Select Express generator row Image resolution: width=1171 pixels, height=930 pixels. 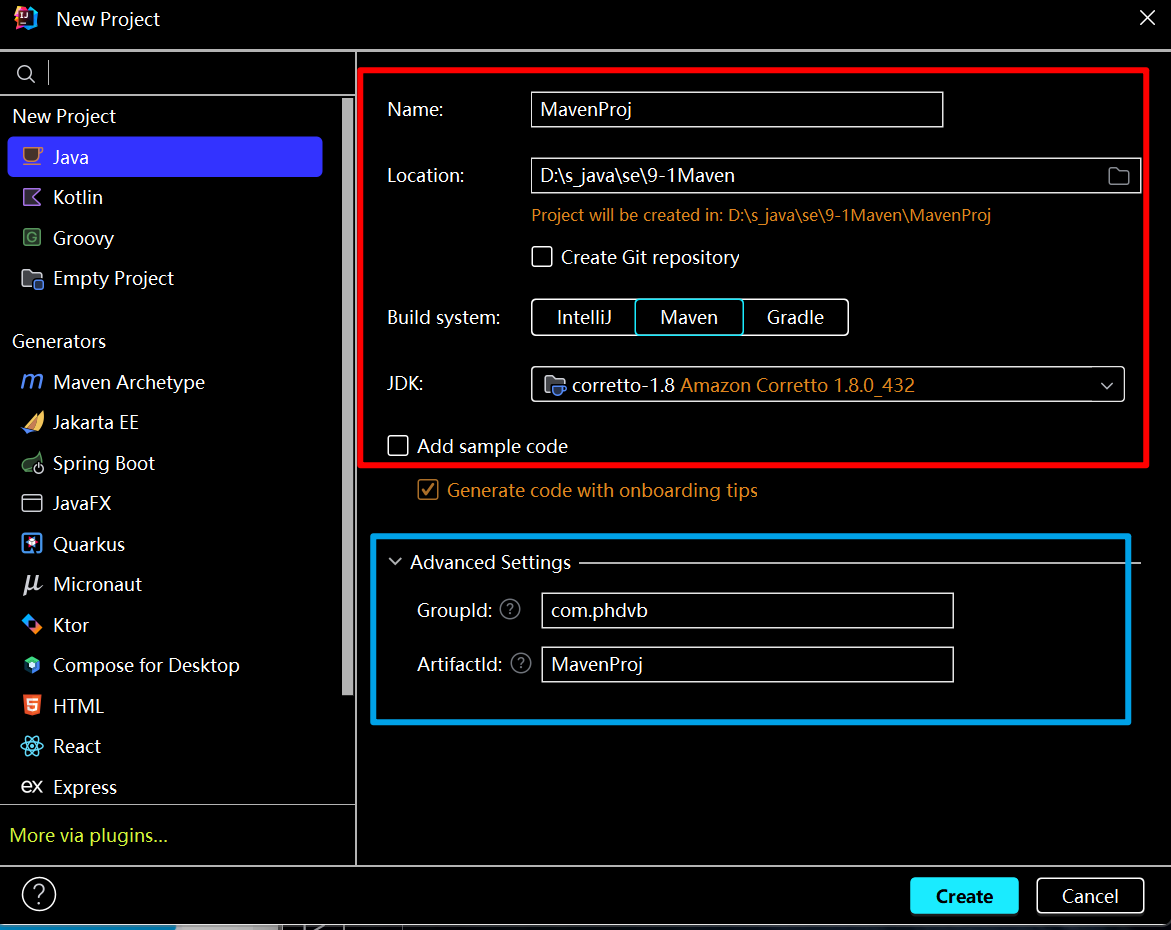(165, 787)
